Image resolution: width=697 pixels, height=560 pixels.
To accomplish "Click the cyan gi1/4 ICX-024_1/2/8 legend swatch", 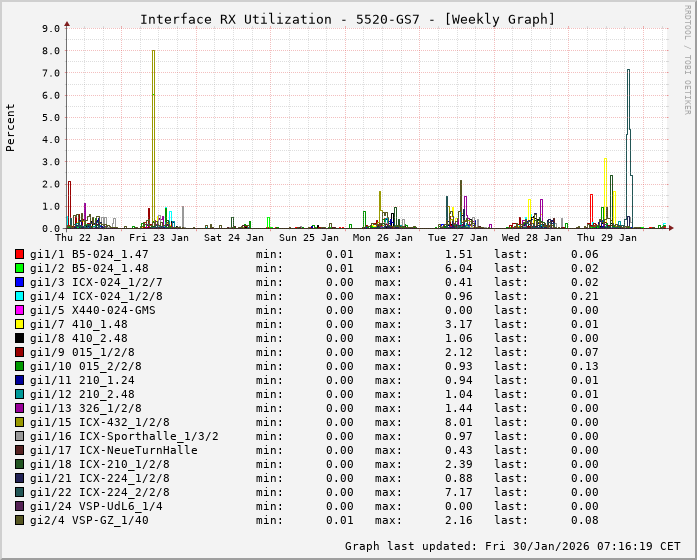I will [19, 296].
